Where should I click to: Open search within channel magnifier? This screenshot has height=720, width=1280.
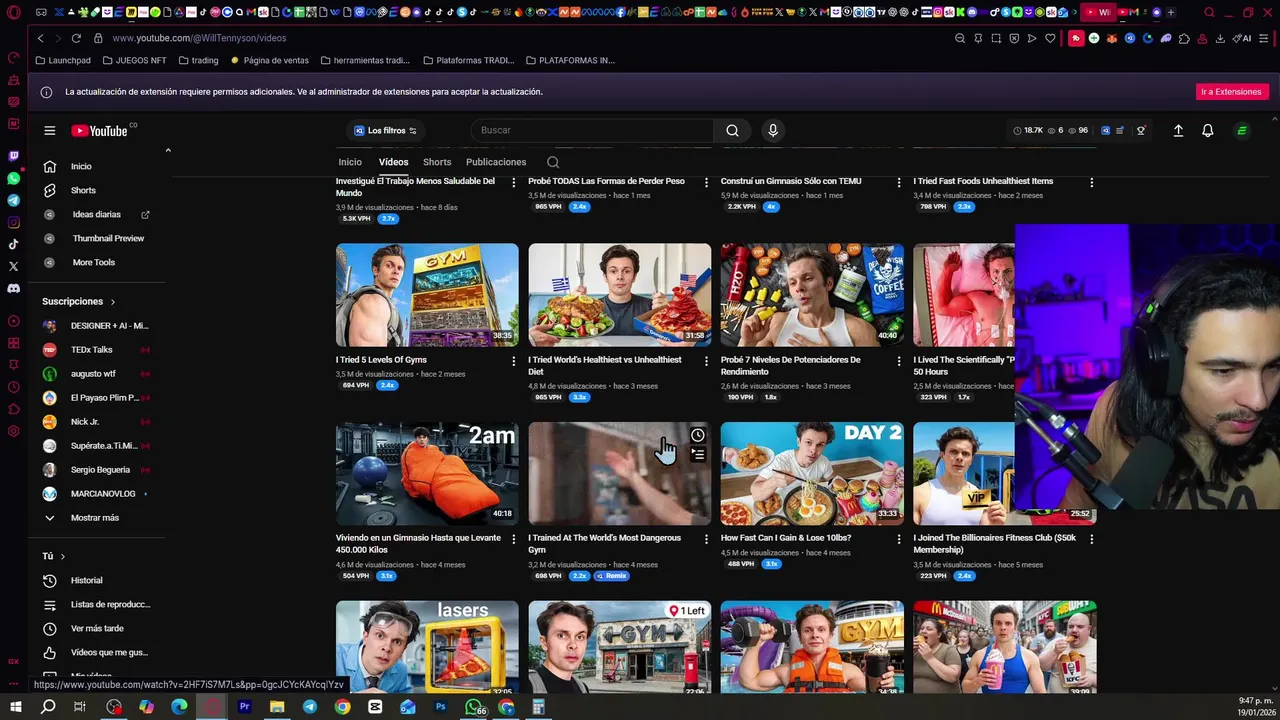click(553, 162)
